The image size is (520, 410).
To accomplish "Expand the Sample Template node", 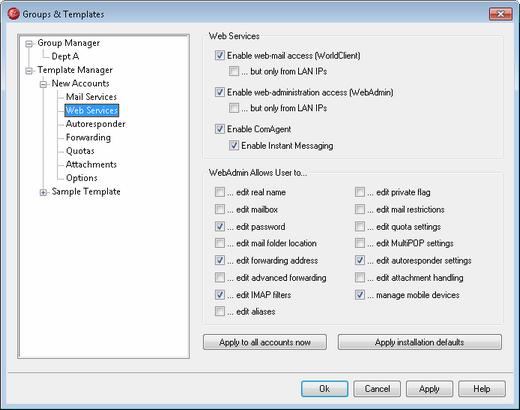I will [x=43, y=192].
